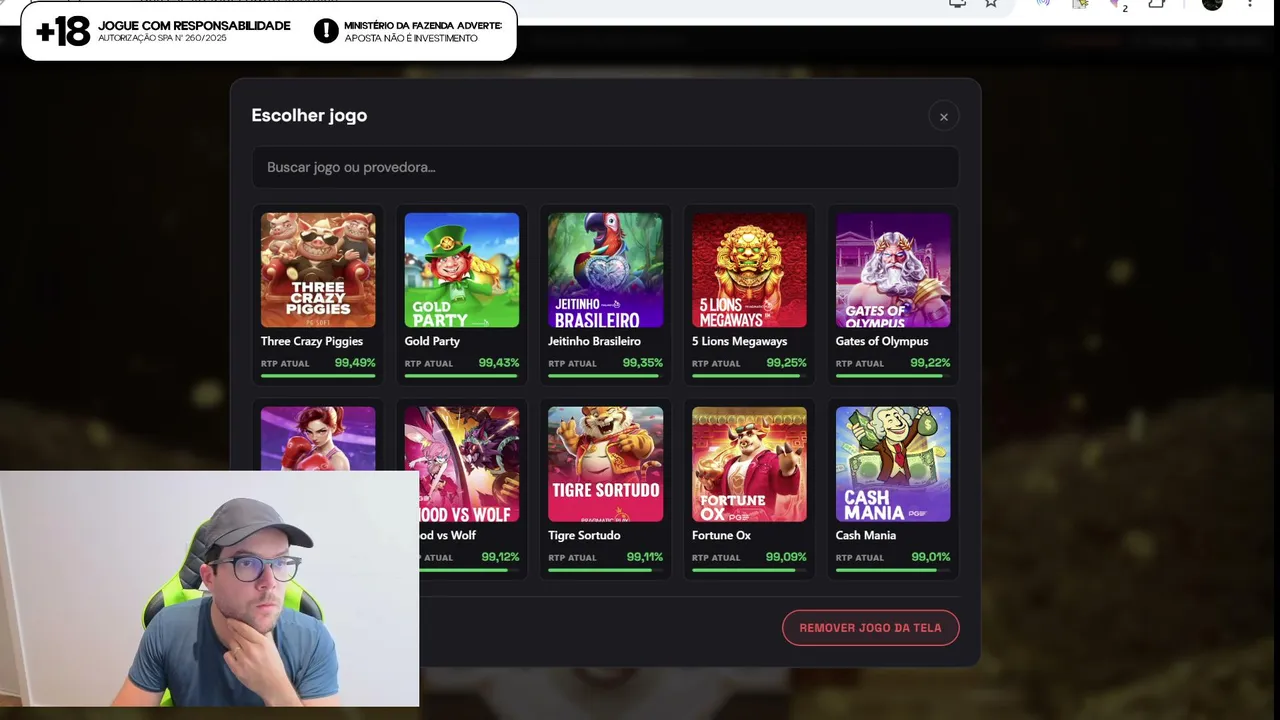This screenshot has height=720, width=1280.
Task: Click the 99,12% RTP value
Action: click(x=500, y=557)
